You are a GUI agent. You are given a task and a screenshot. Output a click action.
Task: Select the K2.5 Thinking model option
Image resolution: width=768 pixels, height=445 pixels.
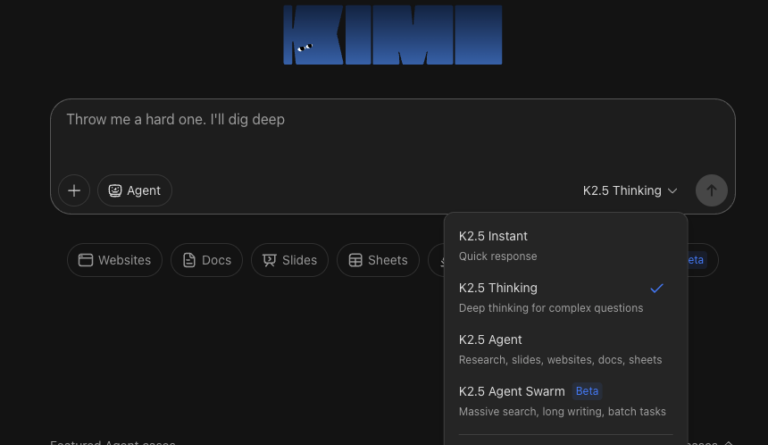(x=566, y=298)
